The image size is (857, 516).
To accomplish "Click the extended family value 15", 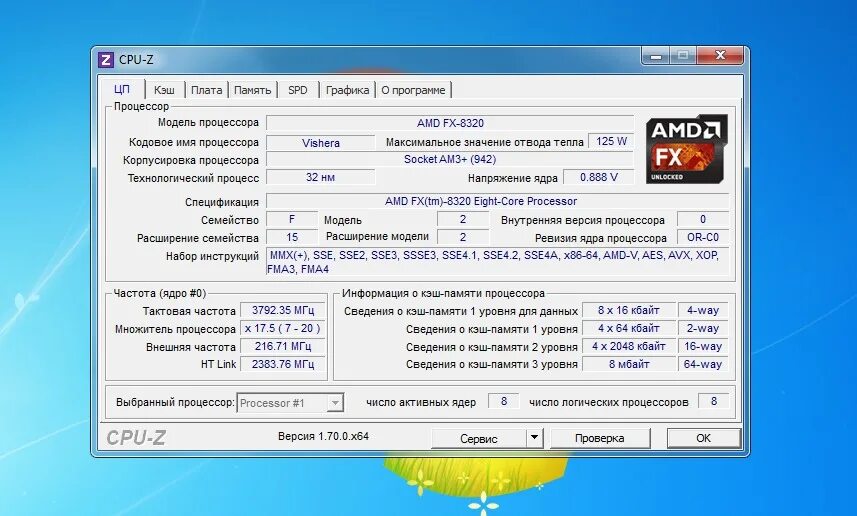I will pyautogui.click(x=292, y=237).
